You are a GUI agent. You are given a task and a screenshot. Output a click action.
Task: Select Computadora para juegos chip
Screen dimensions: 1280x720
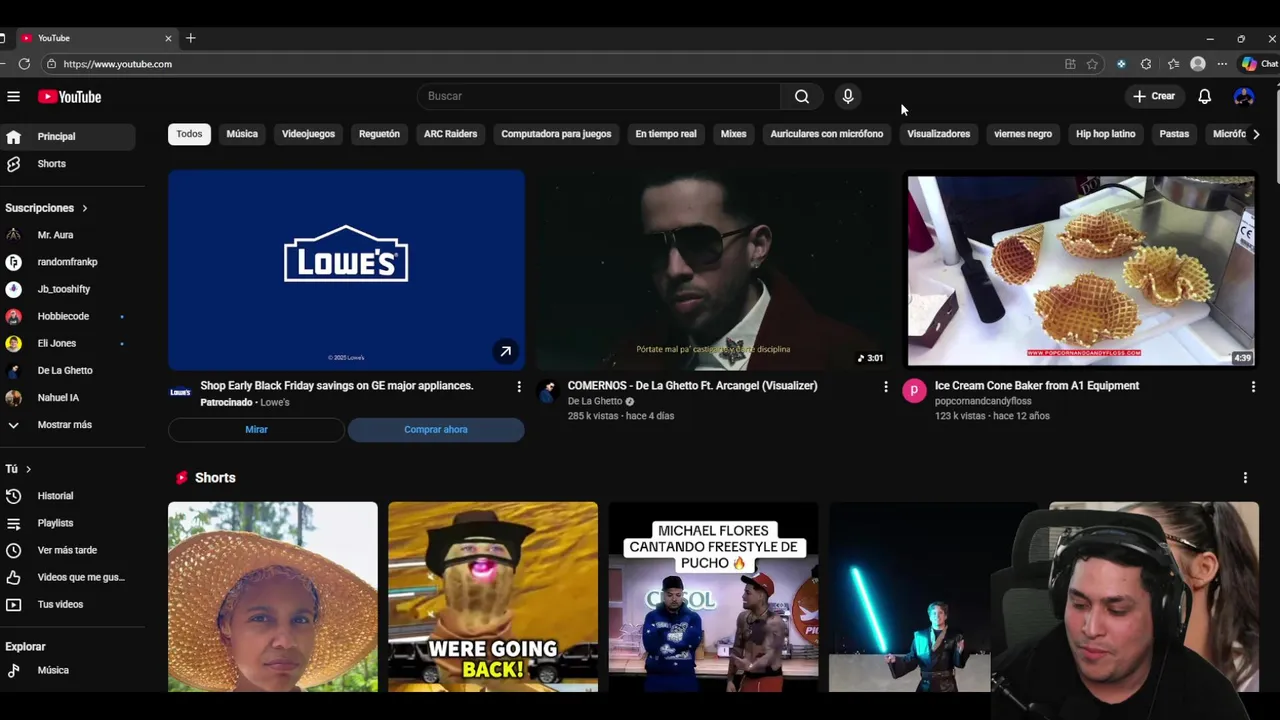pyautogui.click(x=556, y=134)
